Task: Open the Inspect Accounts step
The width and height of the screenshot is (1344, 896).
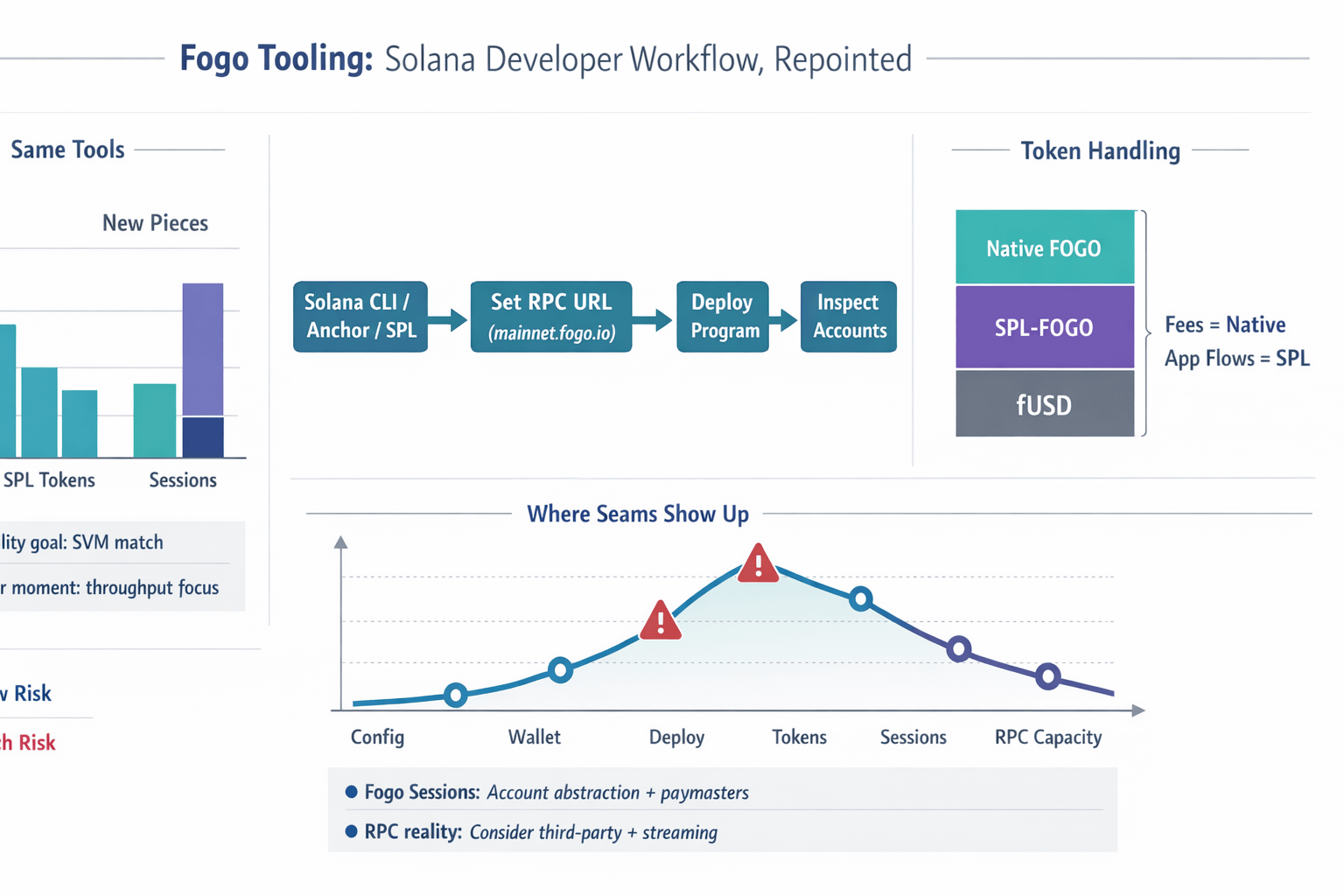Action: [849, 317]
